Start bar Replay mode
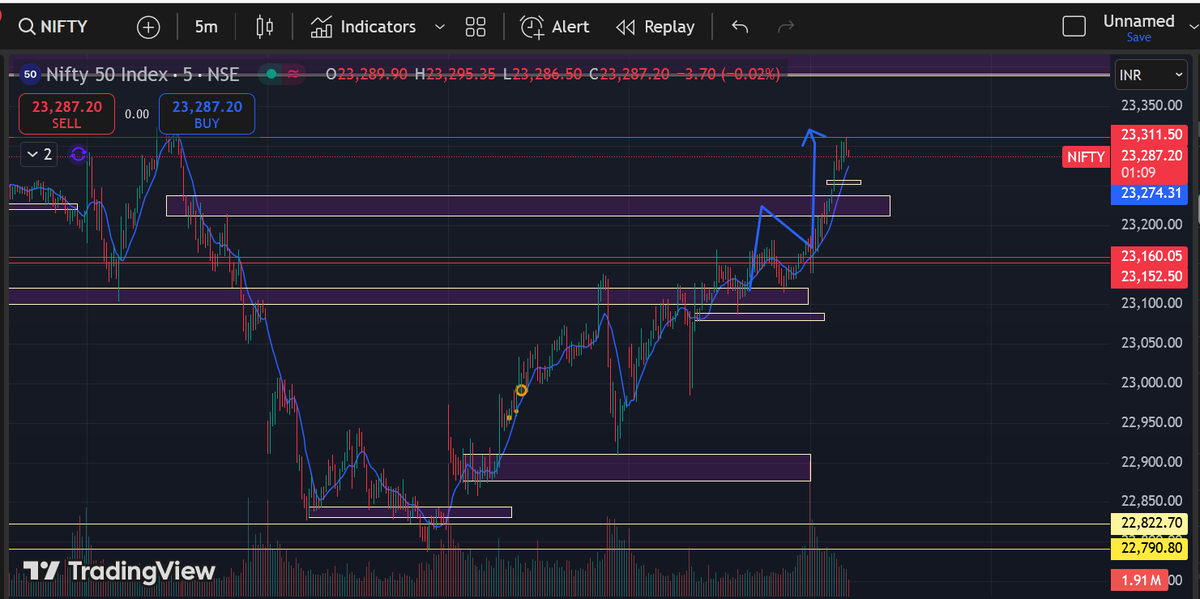 point(655,27)
